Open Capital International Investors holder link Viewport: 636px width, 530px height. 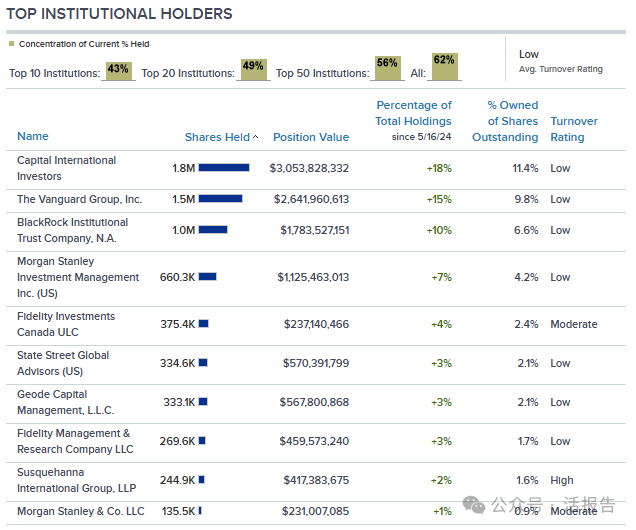tap(66, 168)
